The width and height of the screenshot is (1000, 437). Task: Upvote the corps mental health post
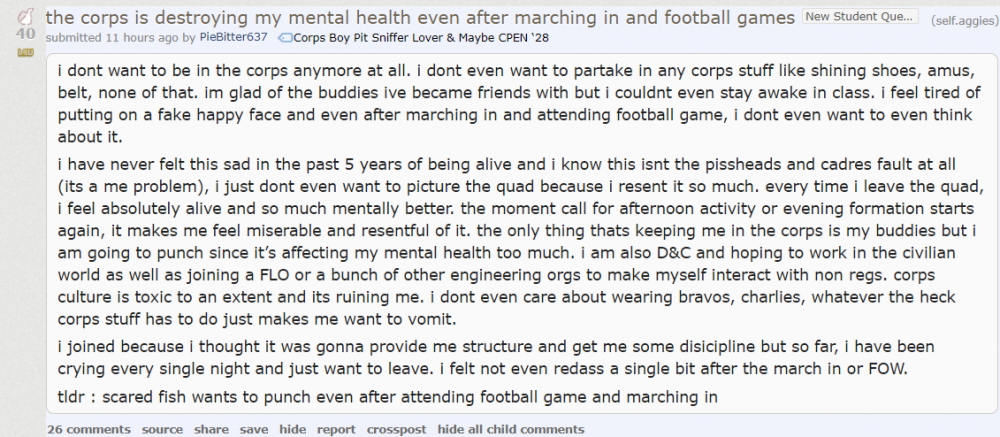[25, 16]
